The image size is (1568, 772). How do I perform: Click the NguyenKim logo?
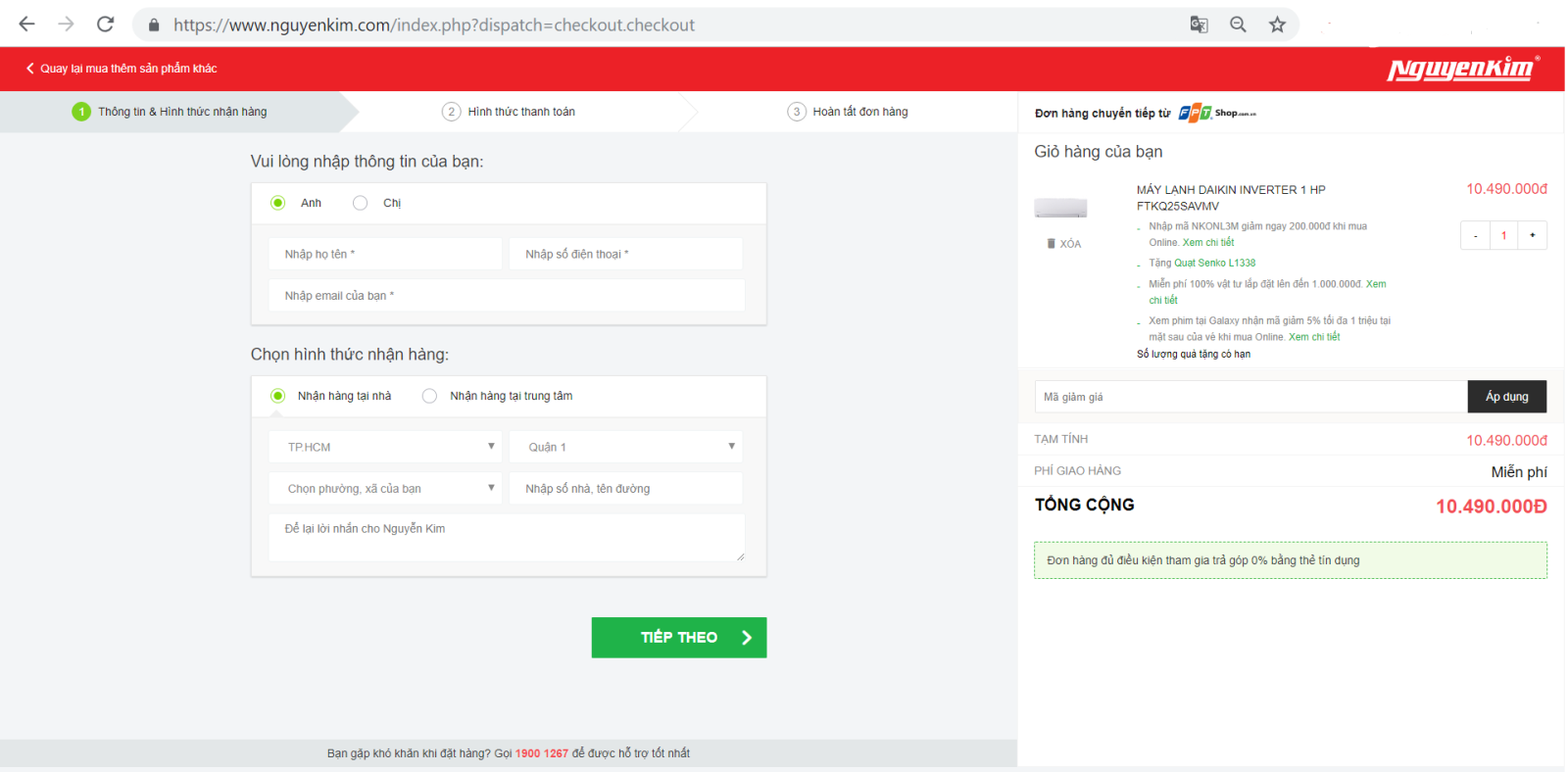pyautogui.click(x=1463, y=68)
